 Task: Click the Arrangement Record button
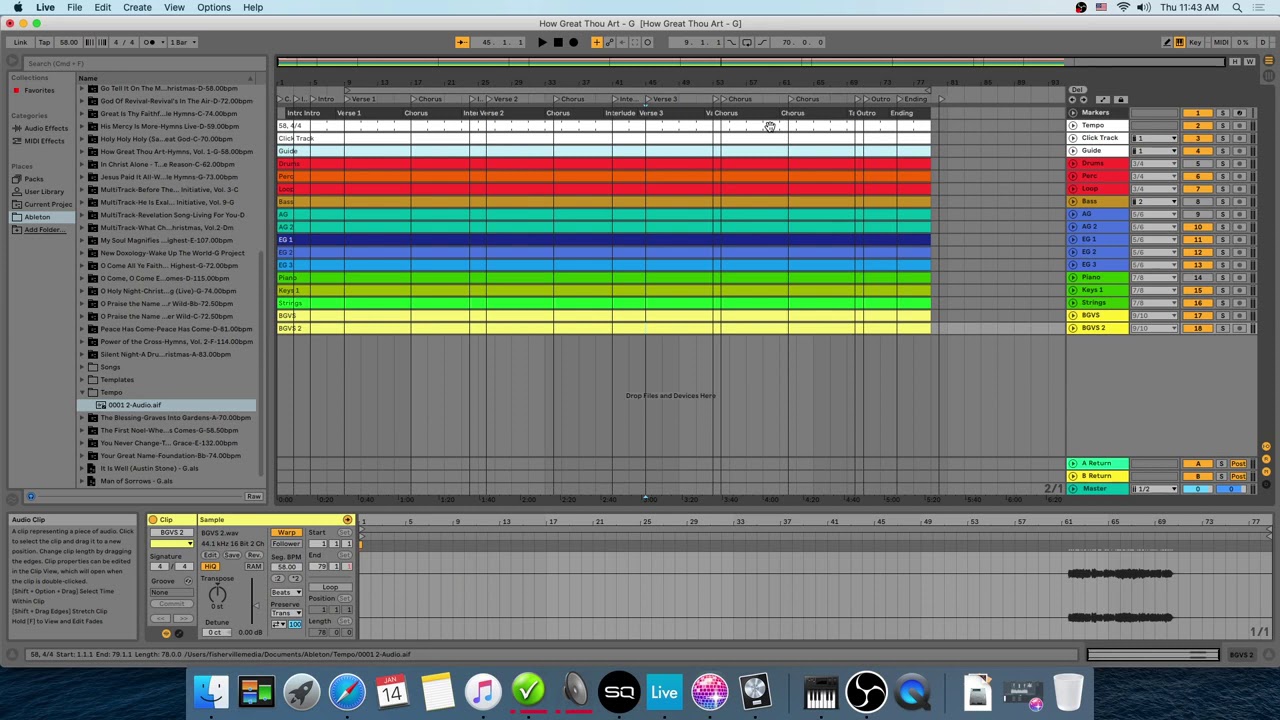coord(573,42)
